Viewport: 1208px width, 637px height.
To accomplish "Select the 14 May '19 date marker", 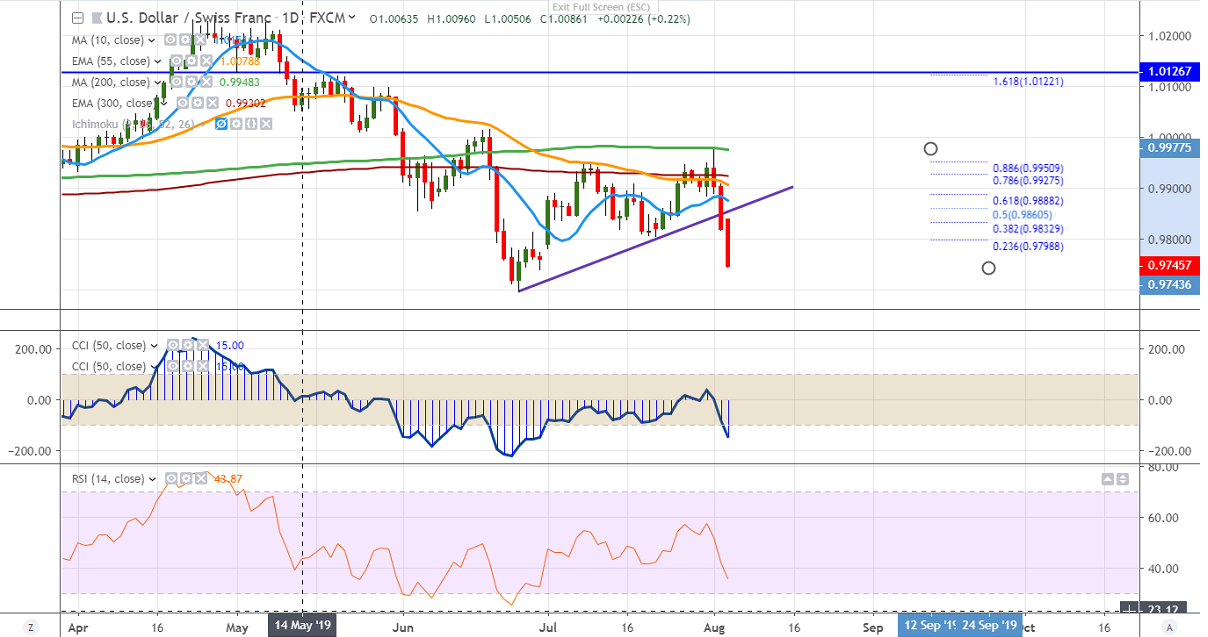I will coord(302,625).
